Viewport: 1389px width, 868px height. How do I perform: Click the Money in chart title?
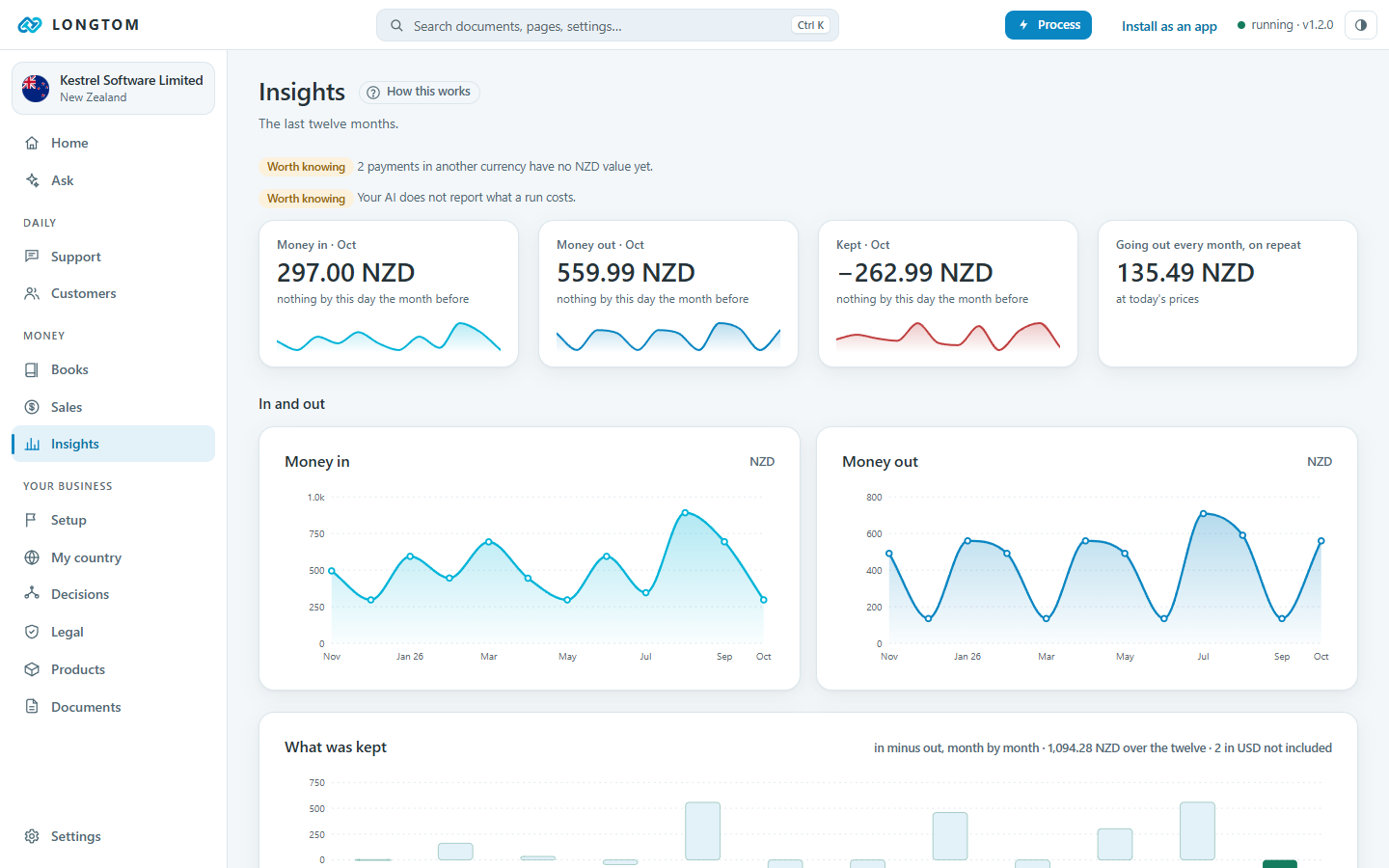pos(317,462)
